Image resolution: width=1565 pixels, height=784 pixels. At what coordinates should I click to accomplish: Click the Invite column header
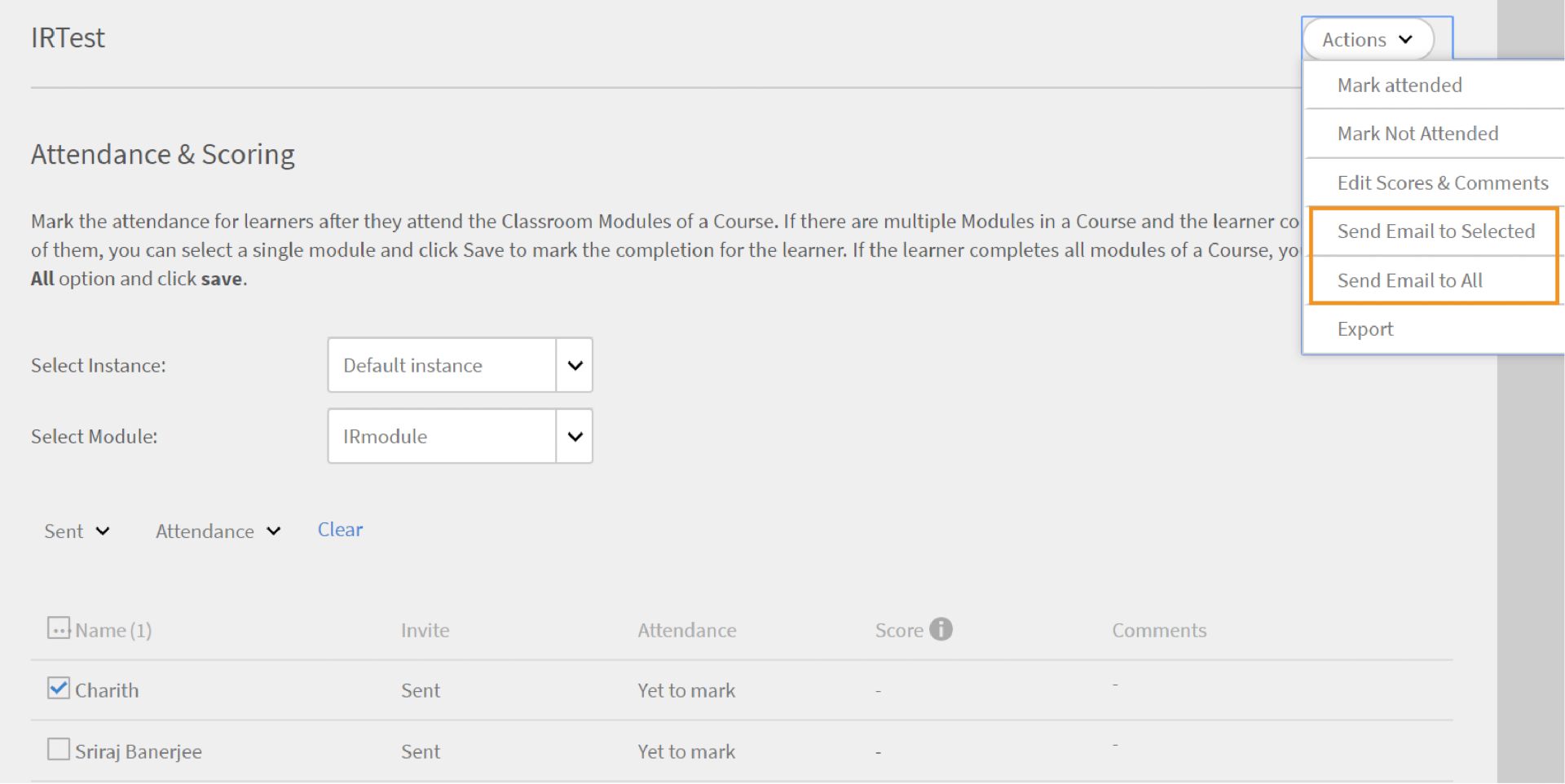pyautogui.click(x=425, y=630)
